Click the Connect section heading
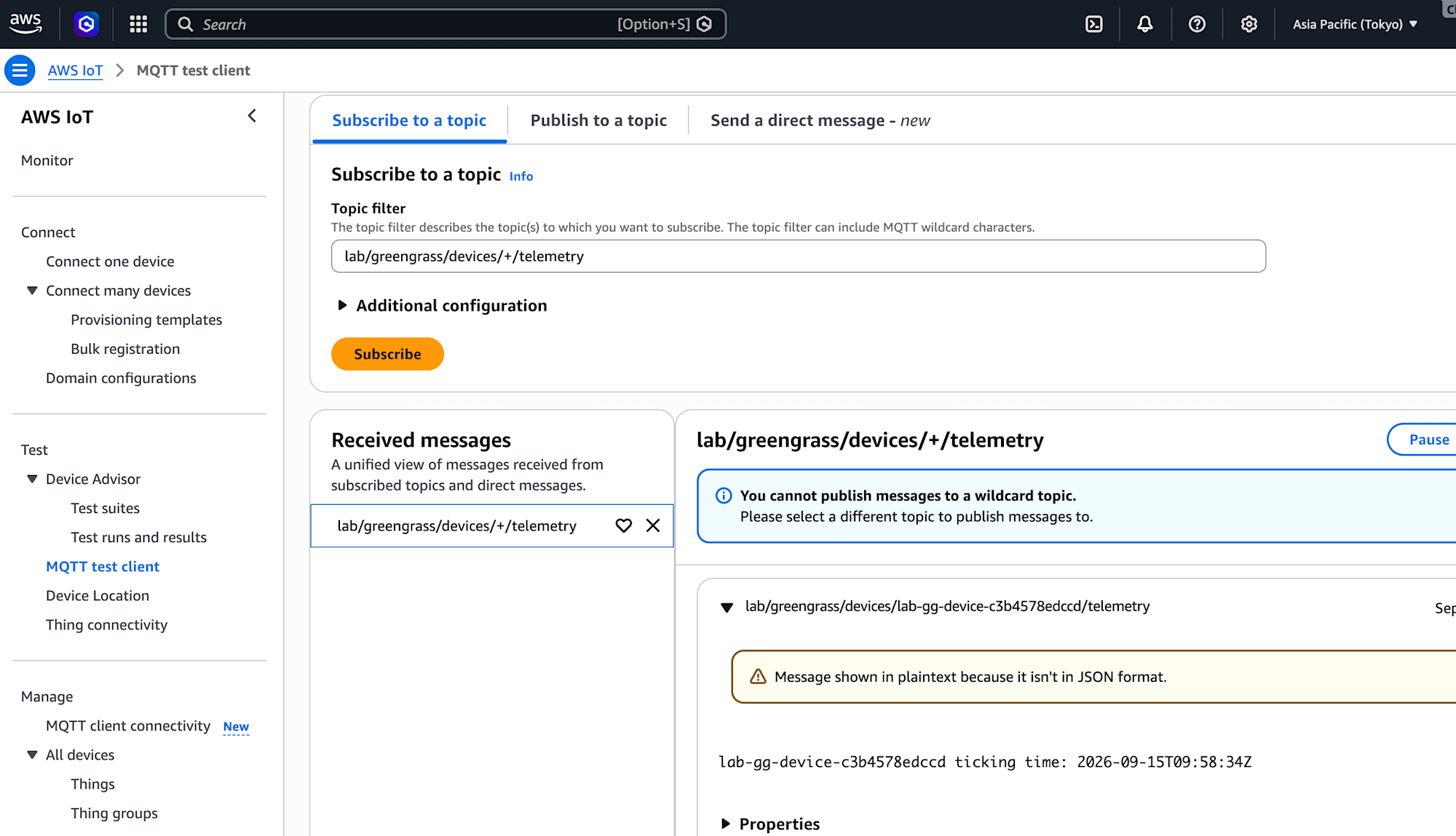Image resolution: width=1456 pixels, height=836 pixels. 48,232
